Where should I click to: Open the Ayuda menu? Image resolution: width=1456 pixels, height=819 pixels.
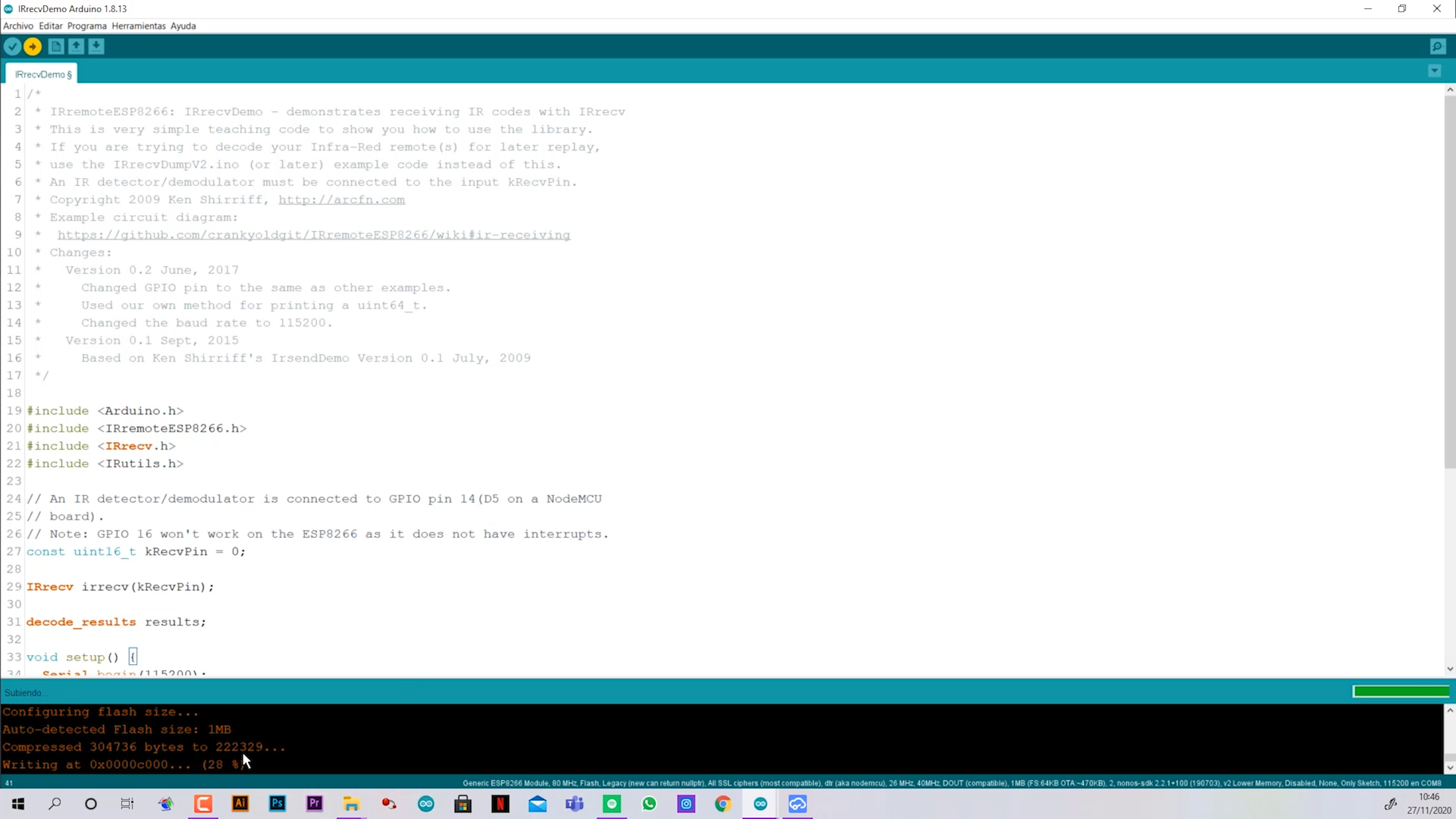(184, 26)
